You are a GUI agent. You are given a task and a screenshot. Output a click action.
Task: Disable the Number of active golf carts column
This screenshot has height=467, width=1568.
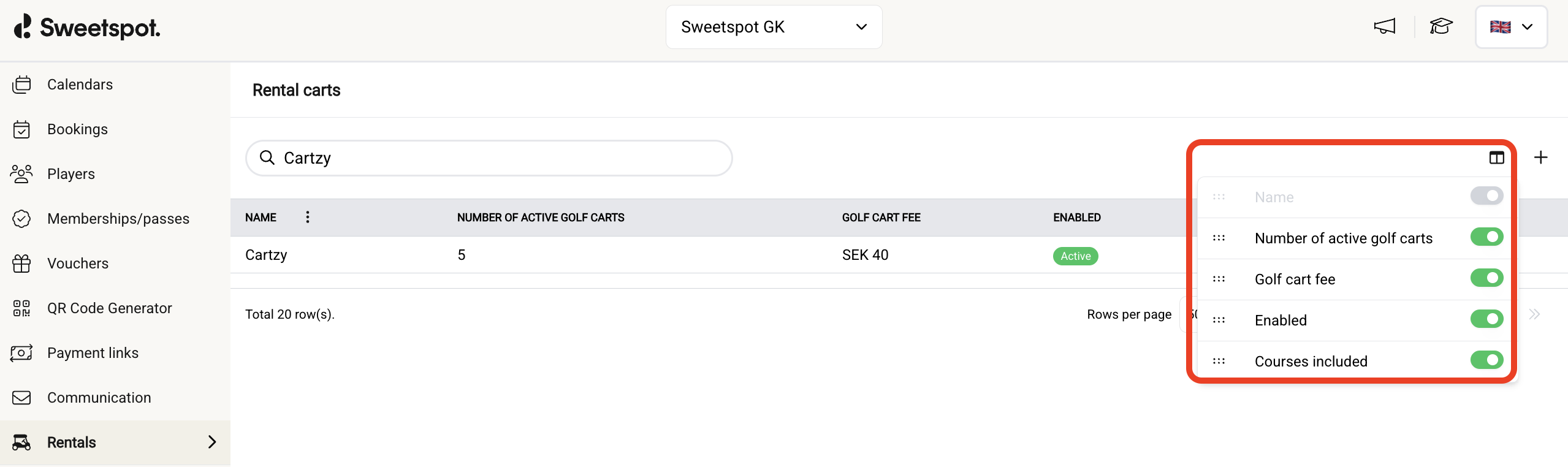(x=1486, y=237)
